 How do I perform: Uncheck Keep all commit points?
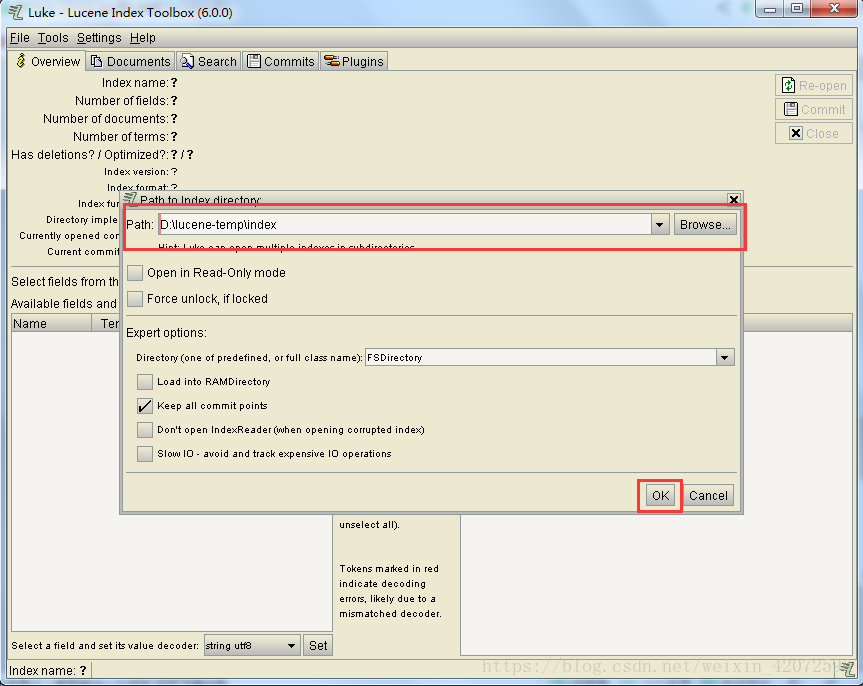[145, 406]
